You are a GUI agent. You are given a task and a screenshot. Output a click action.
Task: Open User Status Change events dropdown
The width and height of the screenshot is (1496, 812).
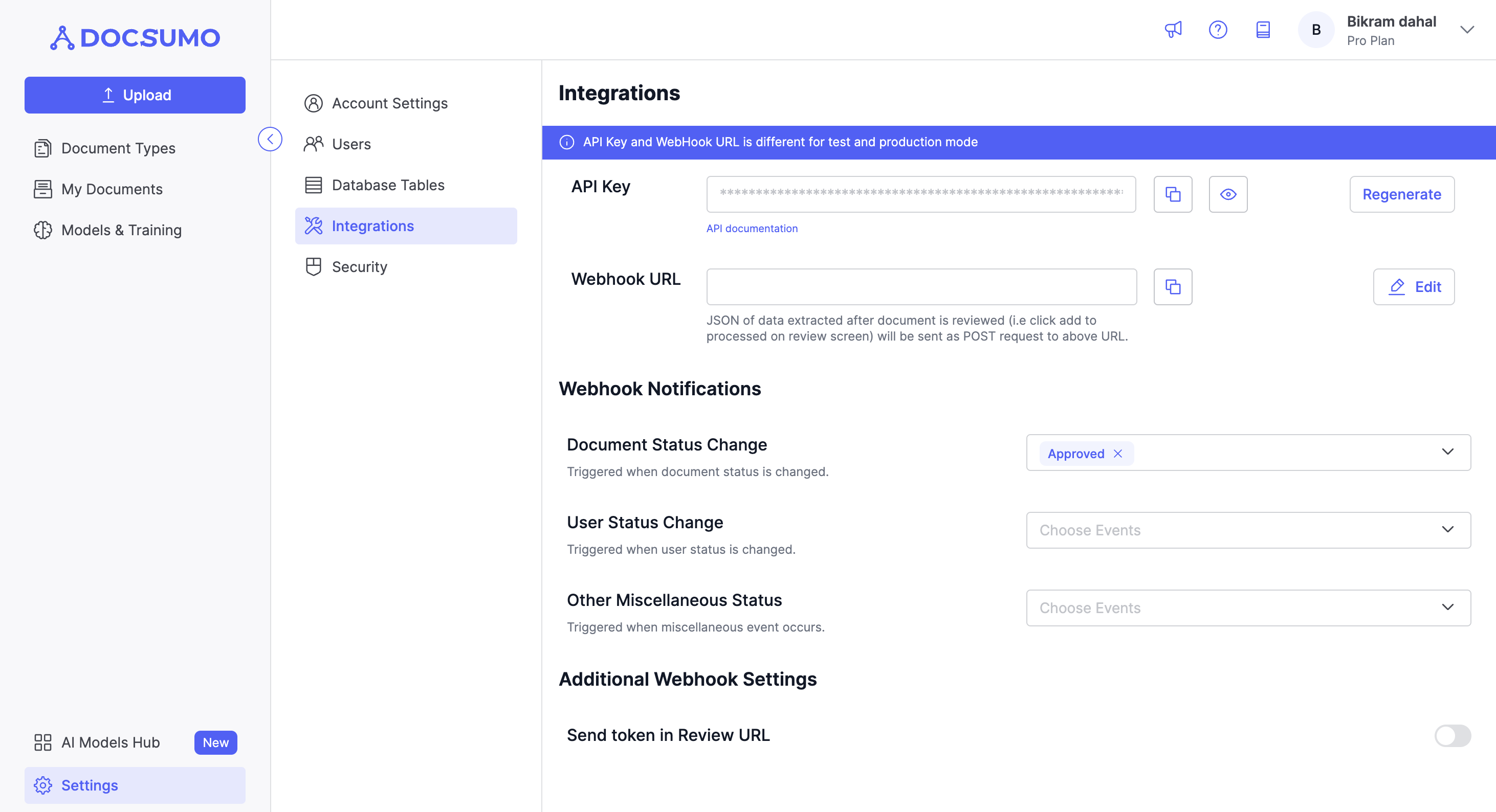coord(1247,530)
